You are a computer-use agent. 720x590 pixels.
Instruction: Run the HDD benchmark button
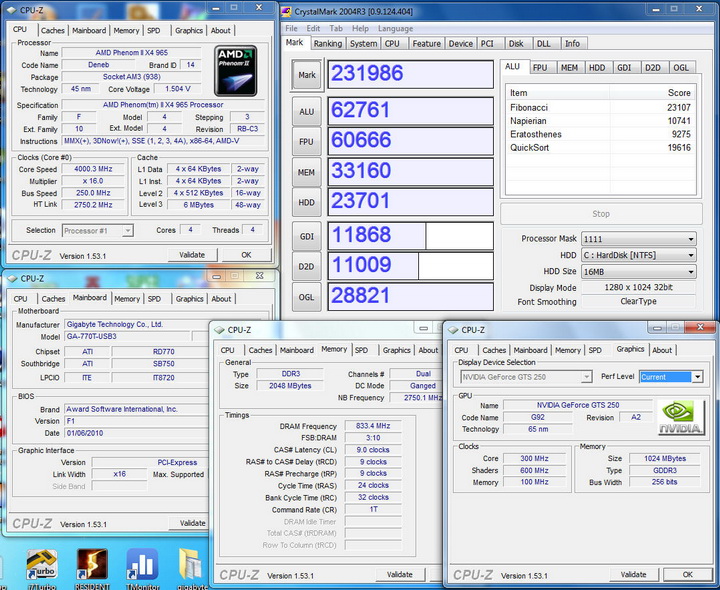(307, 202)
